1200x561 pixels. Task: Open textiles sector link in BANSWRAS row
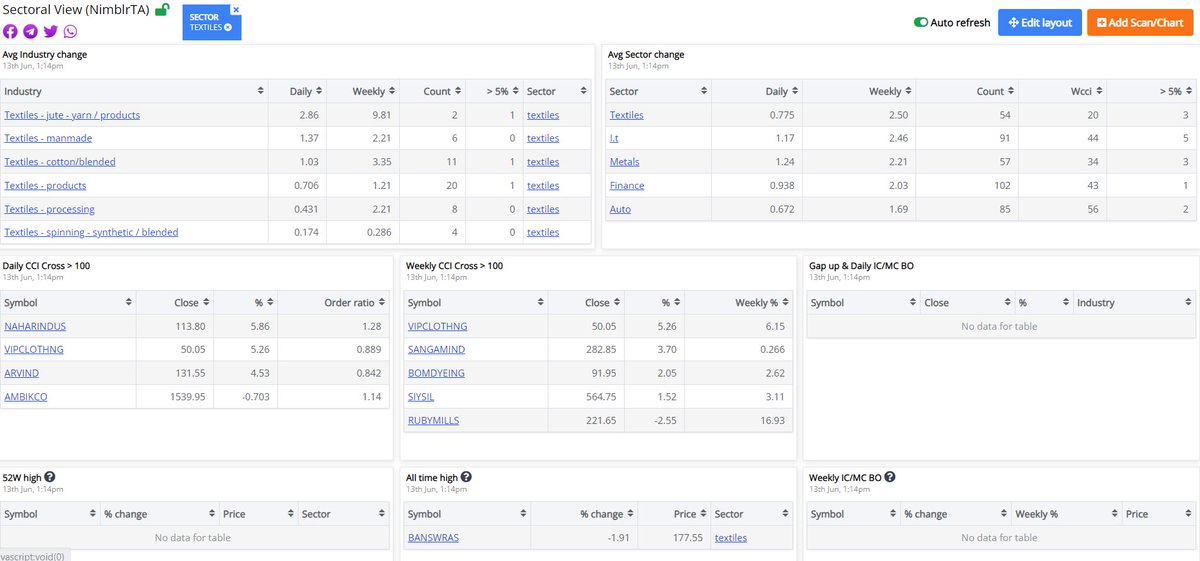pyautogui.click(x=731, y=538)
